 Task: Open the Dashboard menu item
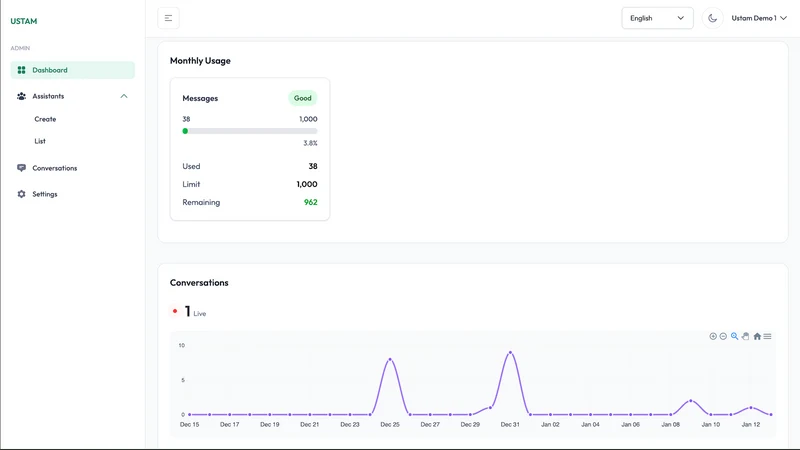coord(72,70)
